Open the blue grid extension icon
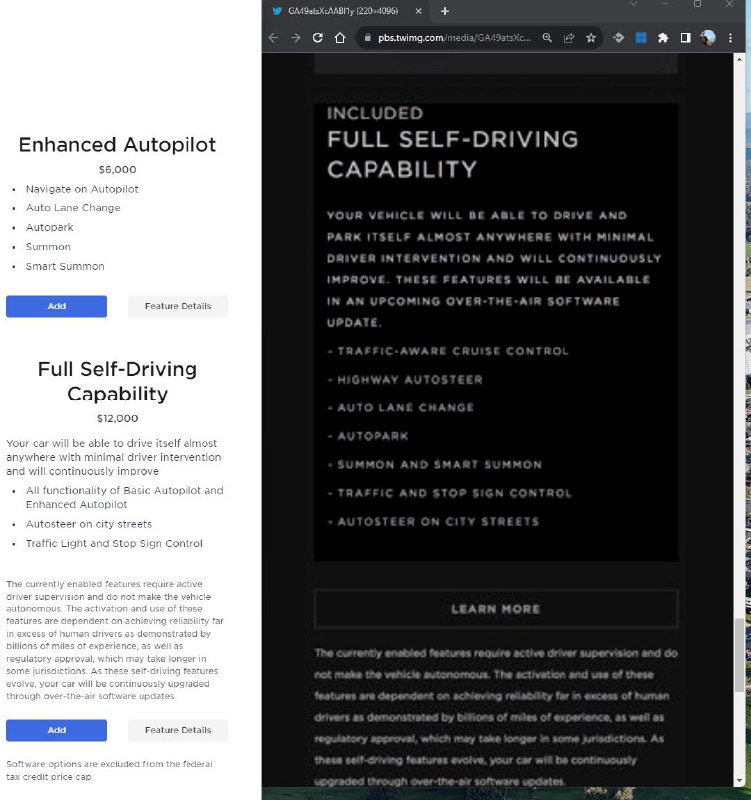Viewport: 751px width, 800px height. (x=641, y=38)
